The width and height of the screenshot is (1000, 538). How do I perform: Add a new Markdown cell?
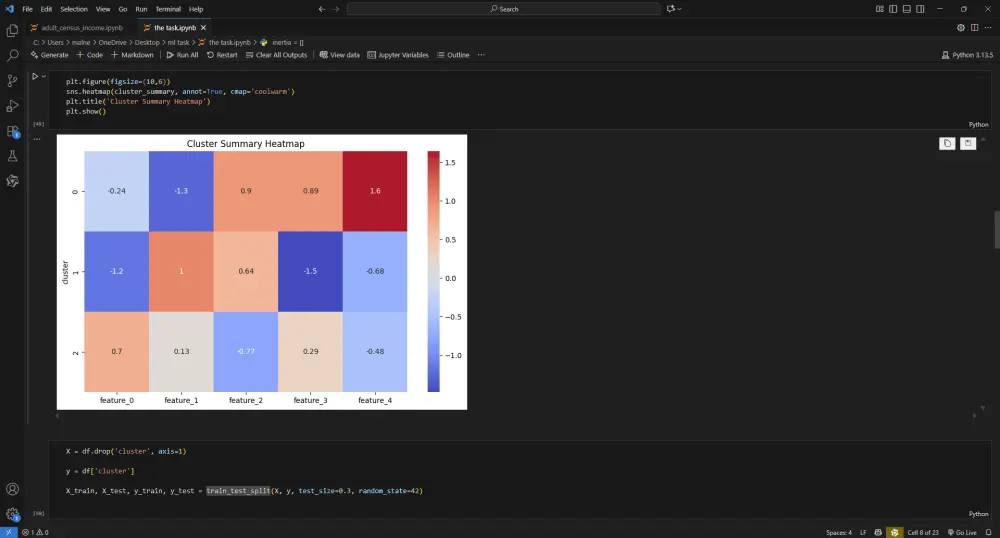pyautogui.click(x=132, y=55)
